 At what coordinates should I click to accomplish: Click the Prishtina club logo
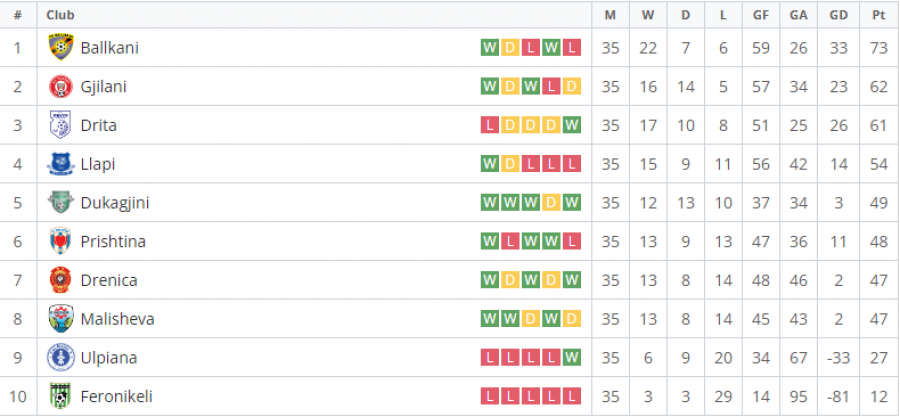coord(61,241)
